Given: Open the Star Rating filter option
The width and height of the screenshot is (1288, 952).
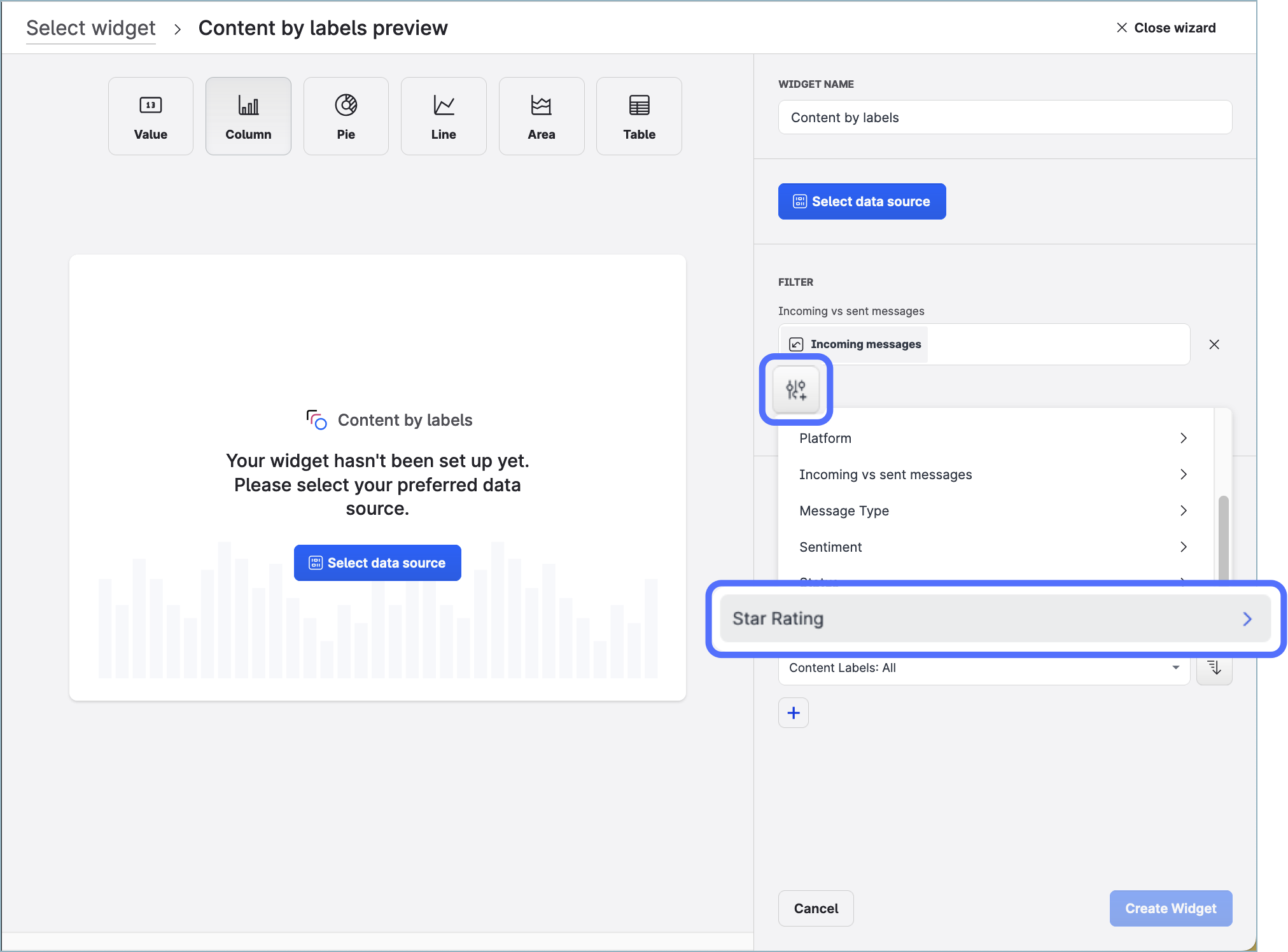Looking at the screenshot, I should point(994,619).
